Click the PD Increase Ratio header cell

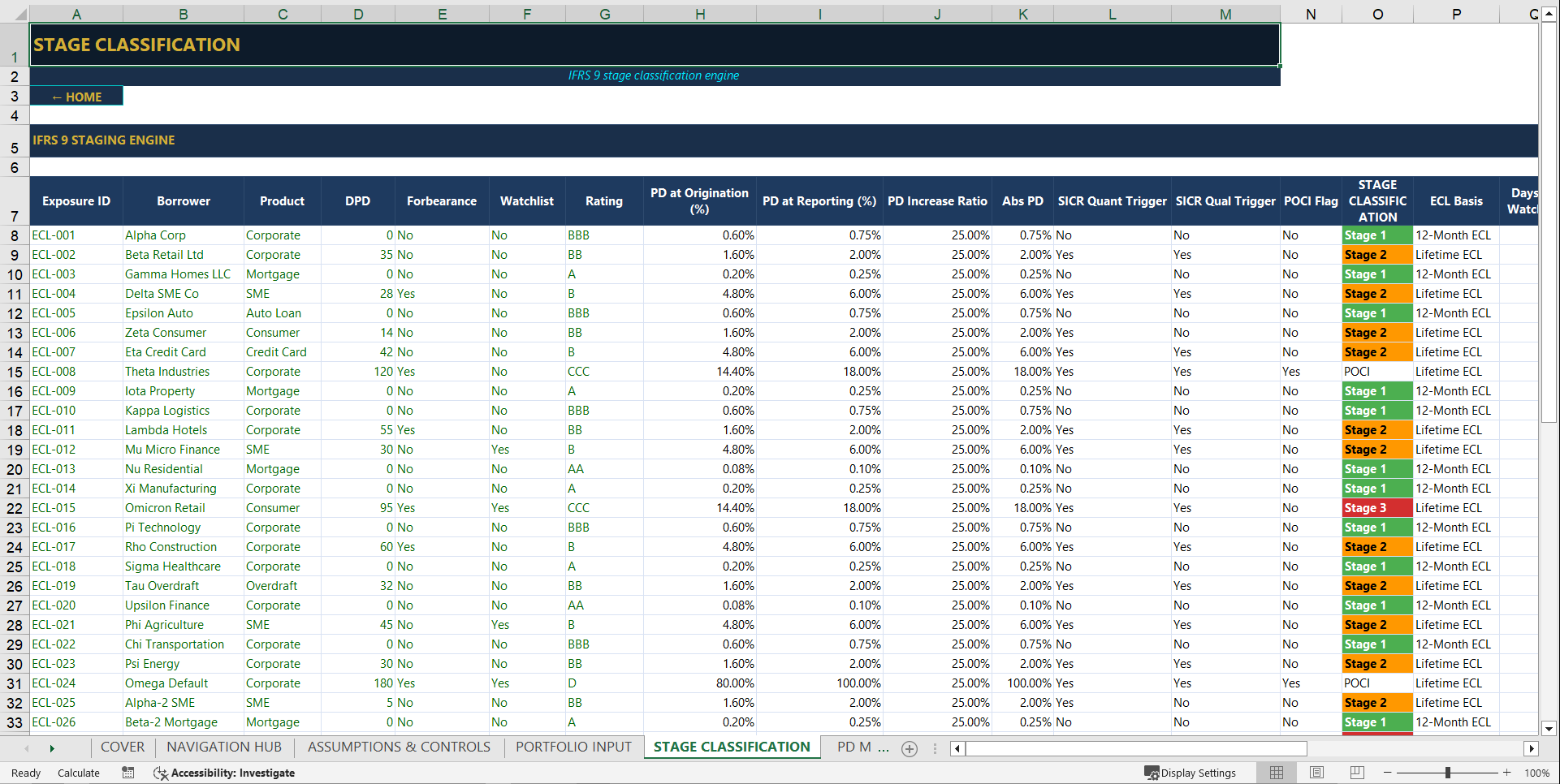(x=937, y=201)
